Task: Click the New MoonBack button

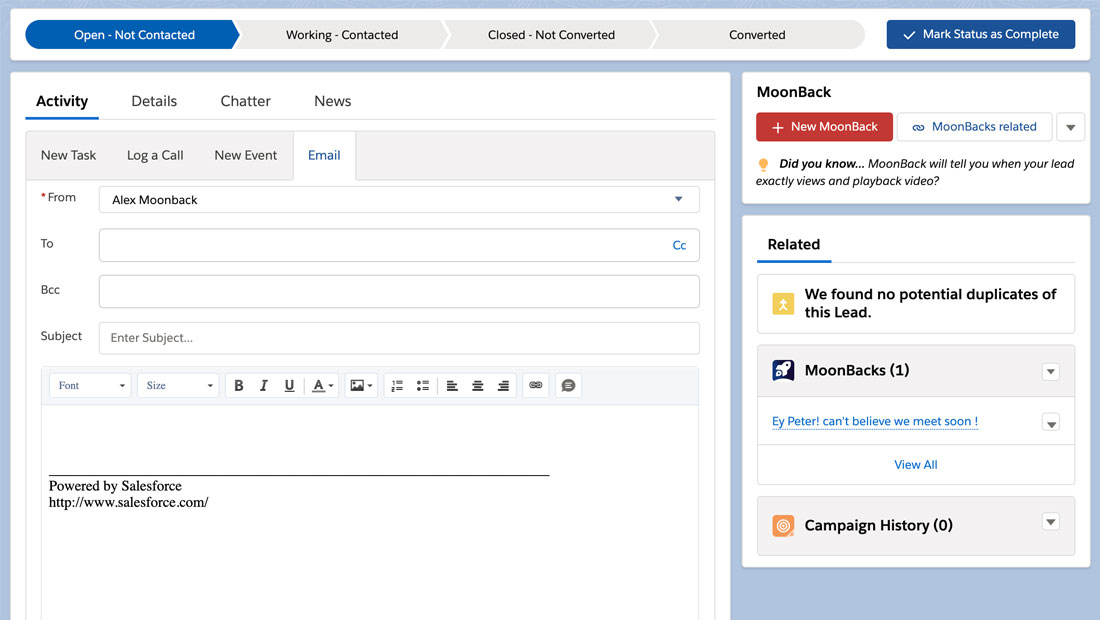Action: [x=824, y=127]
